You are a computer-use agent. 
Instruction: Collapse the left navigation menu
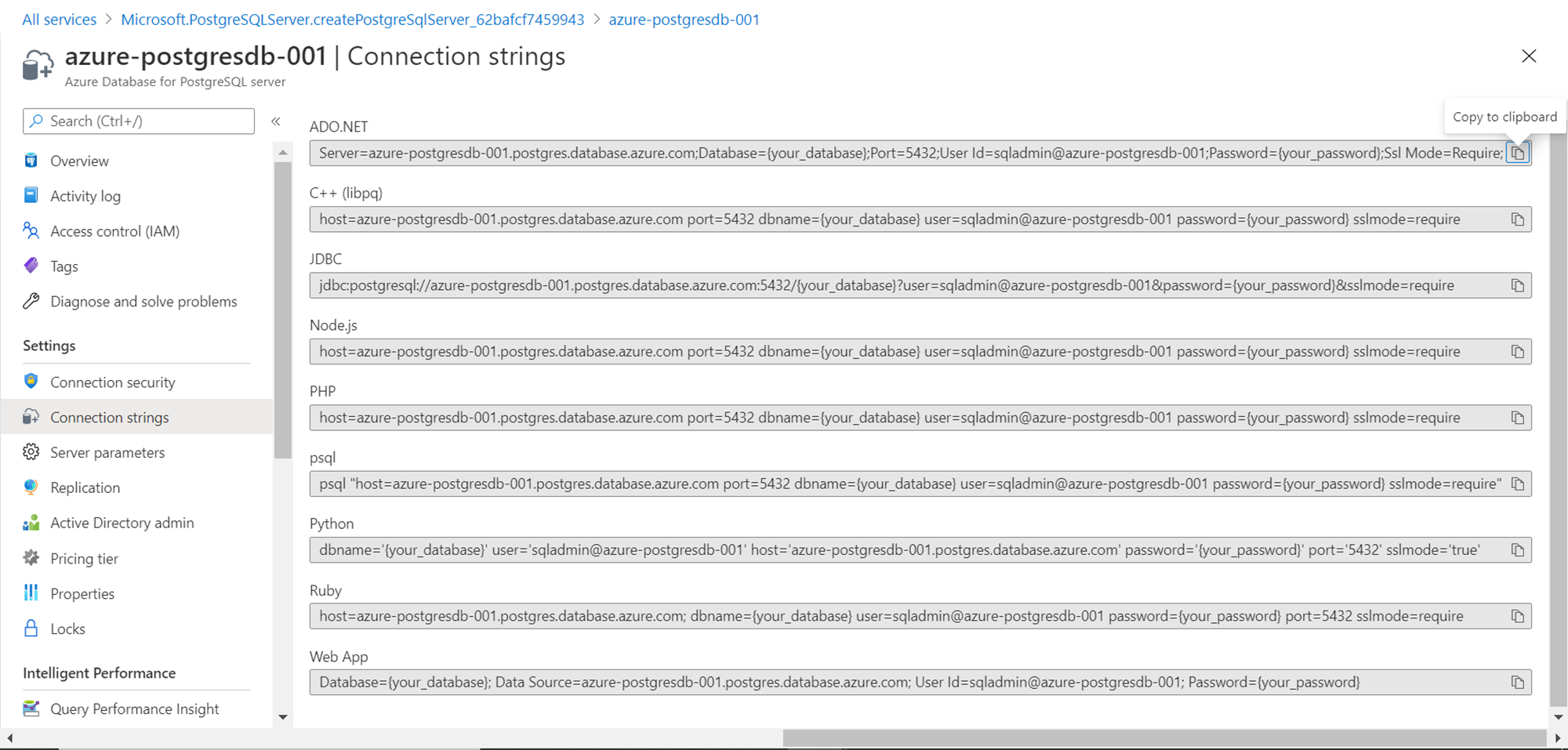(276, 121)
